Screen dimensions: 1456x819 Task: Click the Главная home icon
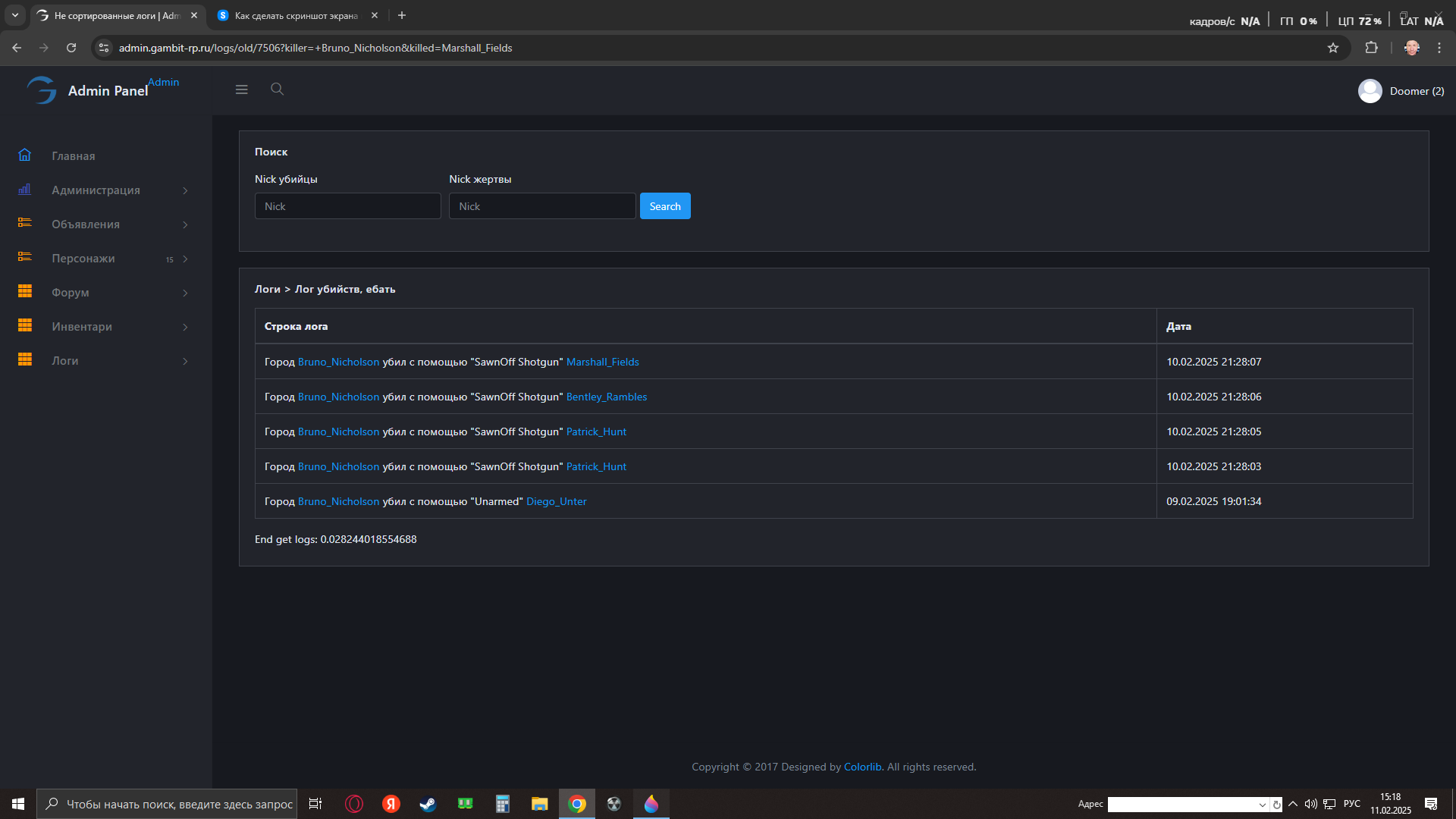pyautogui.click(x=25, y=155)
